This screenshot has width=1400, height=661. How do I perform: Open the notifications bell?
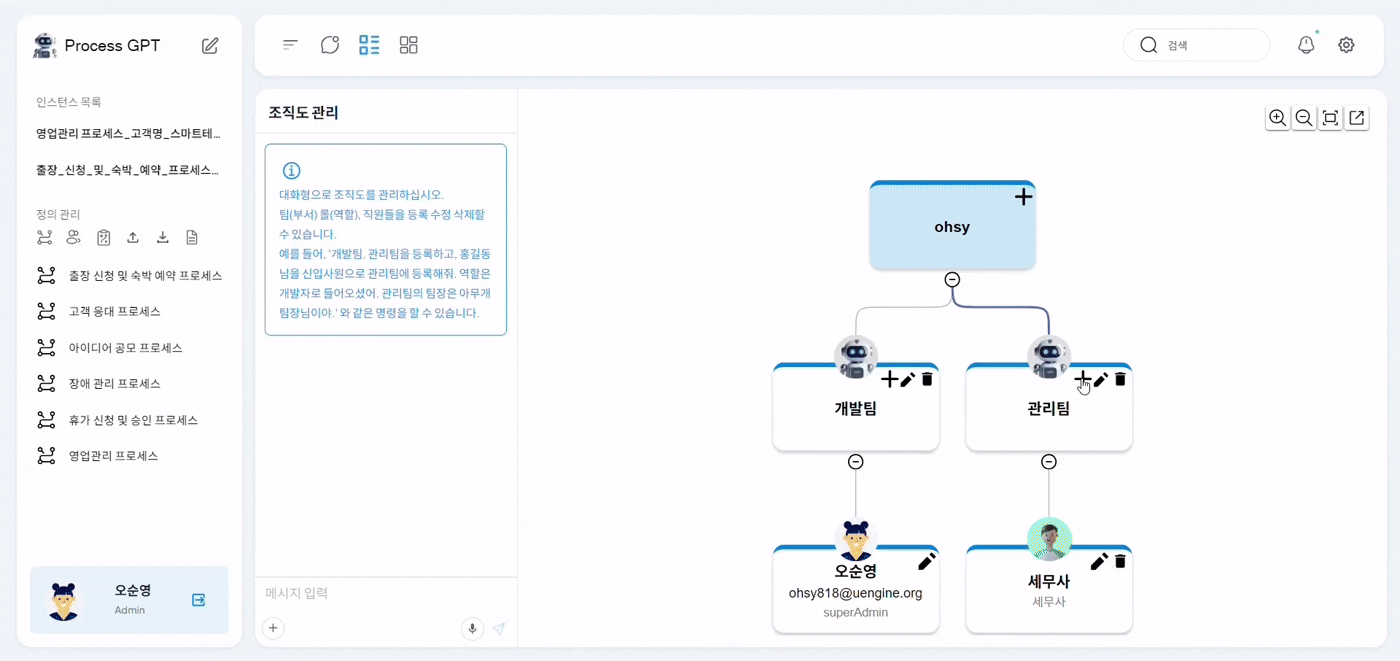pyautogui.click(x=1306, y=45)
